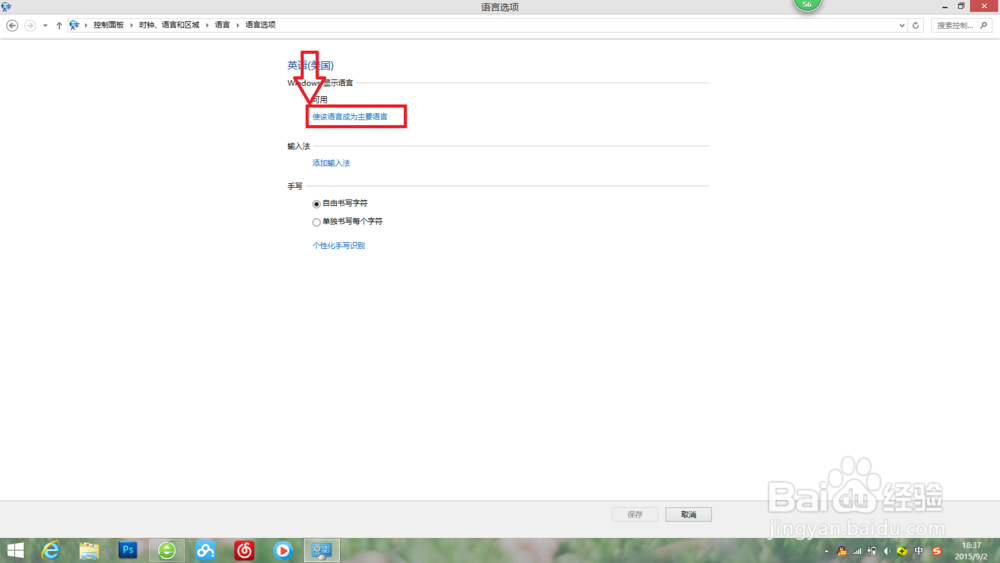
Task: Go up one level with Up arrow
Action: tap(59, 26)
